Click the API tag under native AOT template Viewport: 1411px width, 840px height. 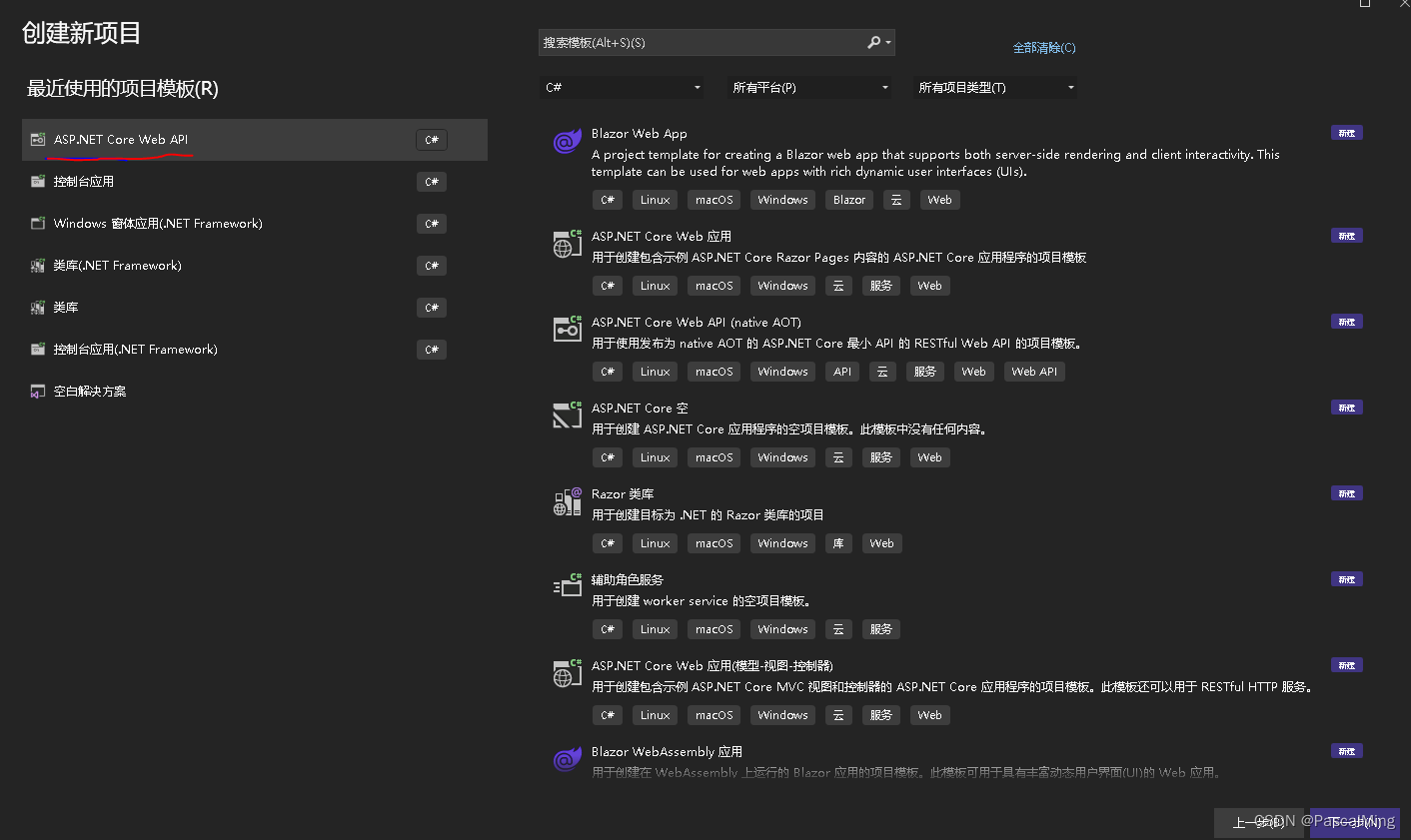point(843,372)
